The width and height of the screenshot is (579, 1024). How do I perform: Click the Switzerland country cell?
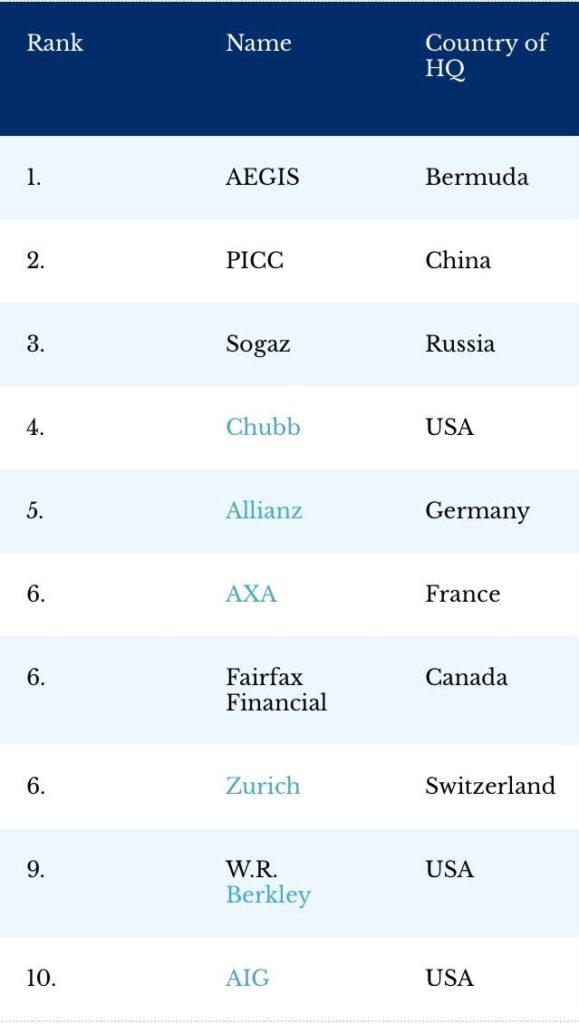coord(490,786)
